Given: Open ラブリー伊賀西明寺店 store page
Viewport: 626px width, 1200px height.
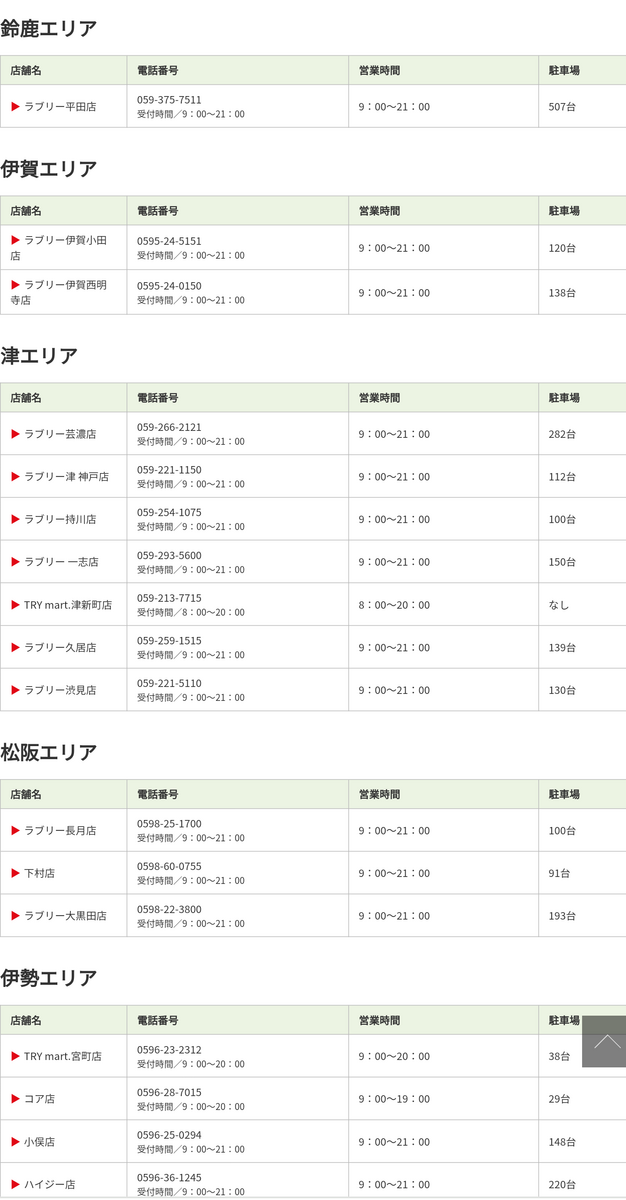Looking at the screenshot, I should tap(59, 292).
